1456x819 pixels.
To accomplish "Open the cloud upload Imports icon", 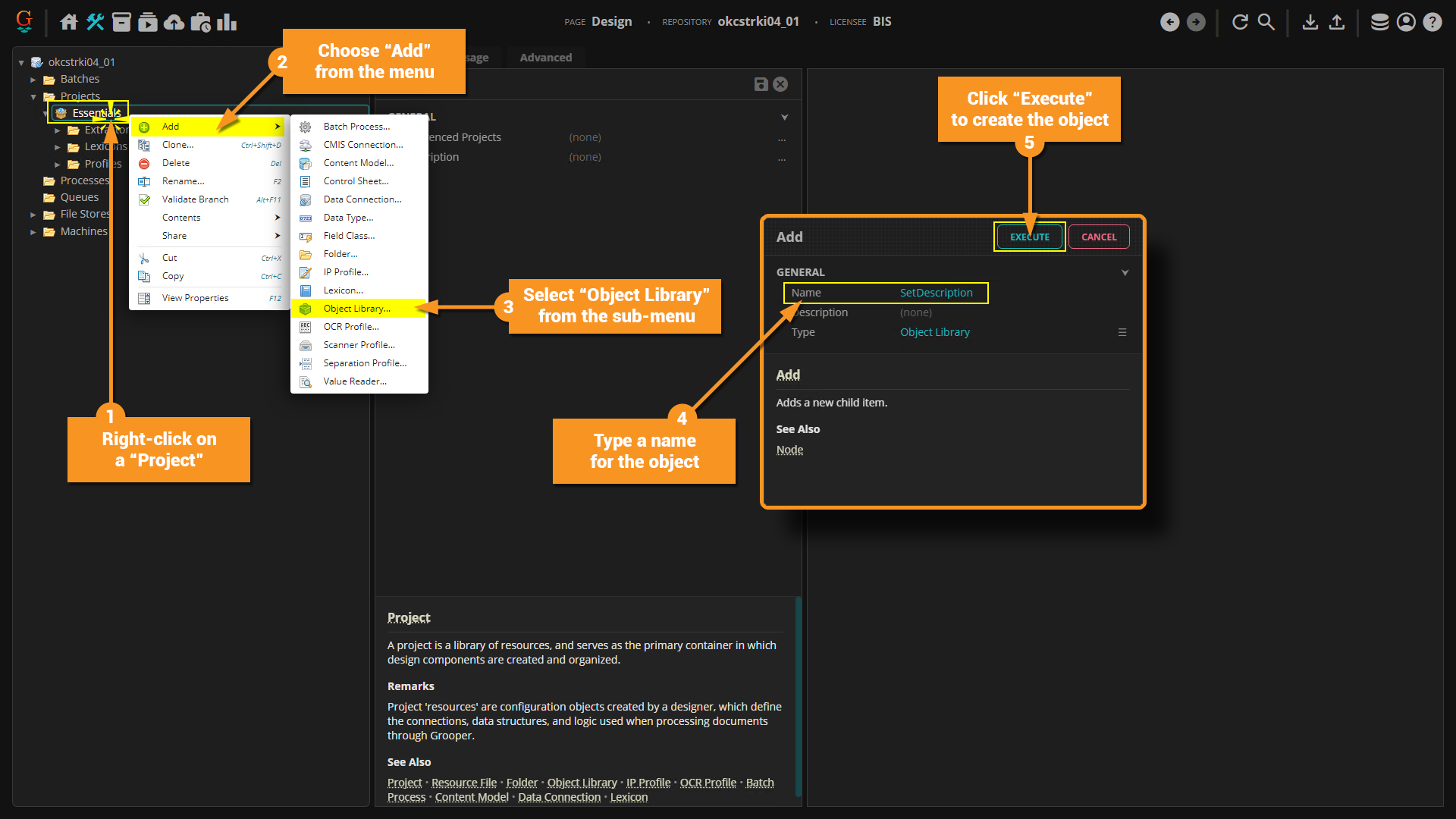I will pos(174,22).
